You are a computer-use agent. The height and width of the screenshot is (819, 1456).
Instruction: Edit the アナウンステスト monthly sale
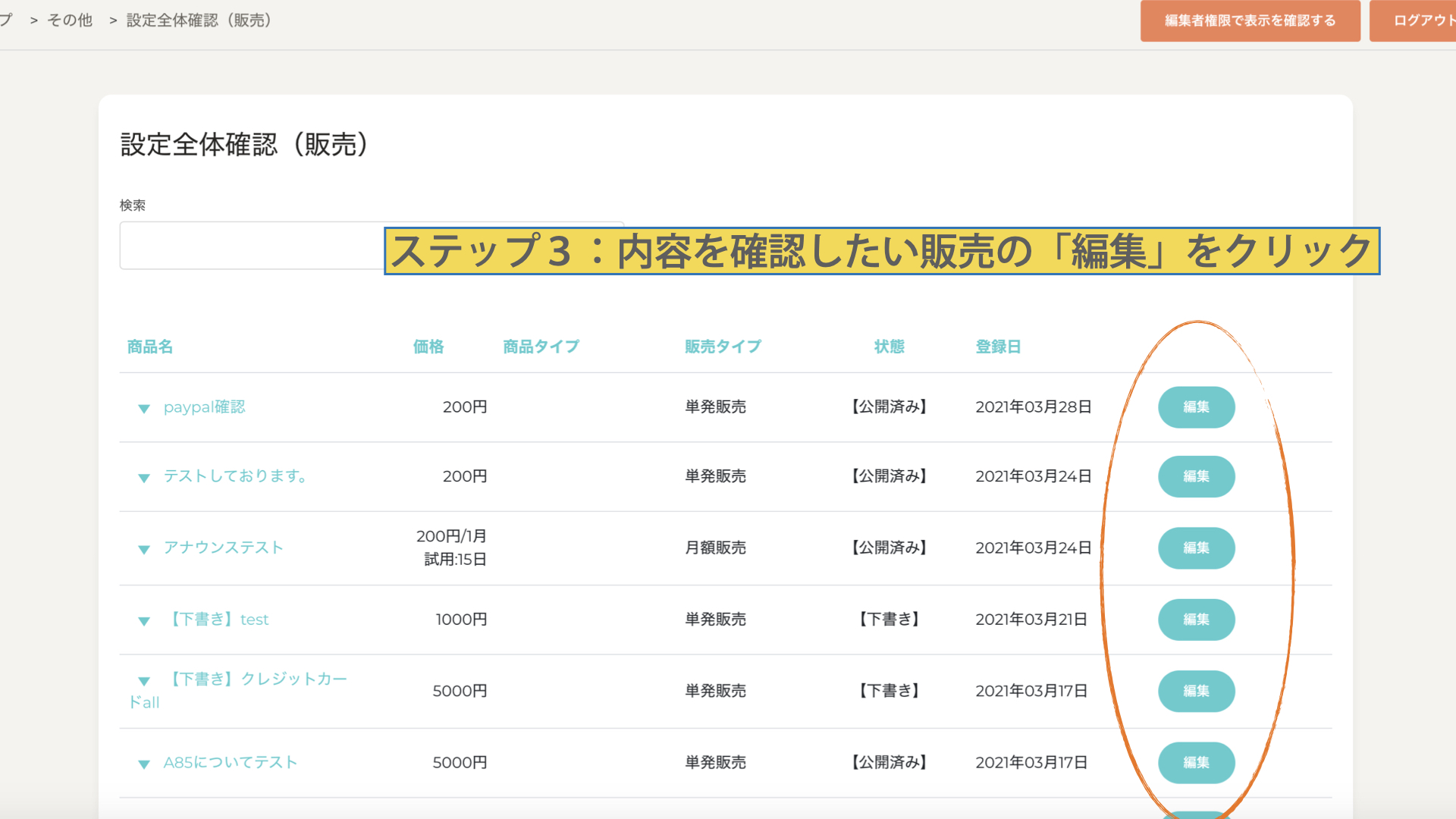[1196, 548]
